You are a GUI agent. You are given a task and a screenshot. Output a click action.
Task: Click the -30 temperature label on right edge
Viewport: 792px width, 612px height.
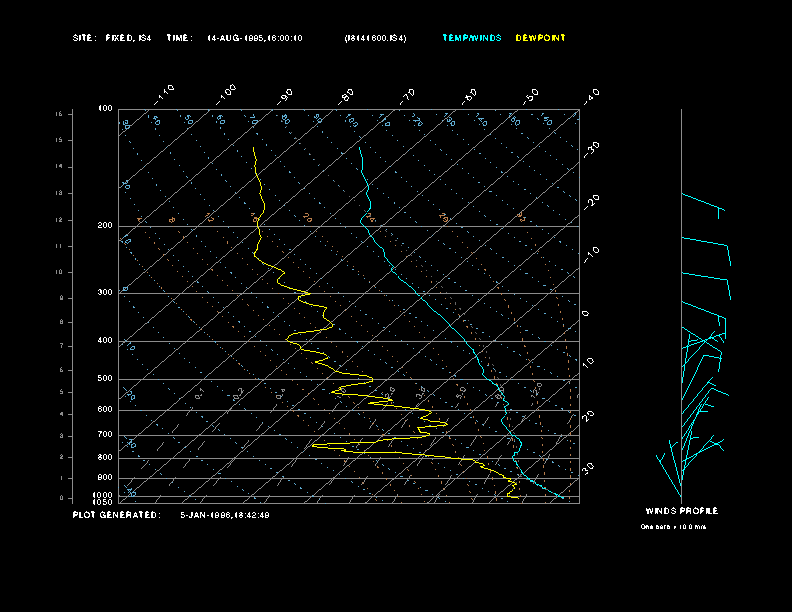tap(592, 149)
